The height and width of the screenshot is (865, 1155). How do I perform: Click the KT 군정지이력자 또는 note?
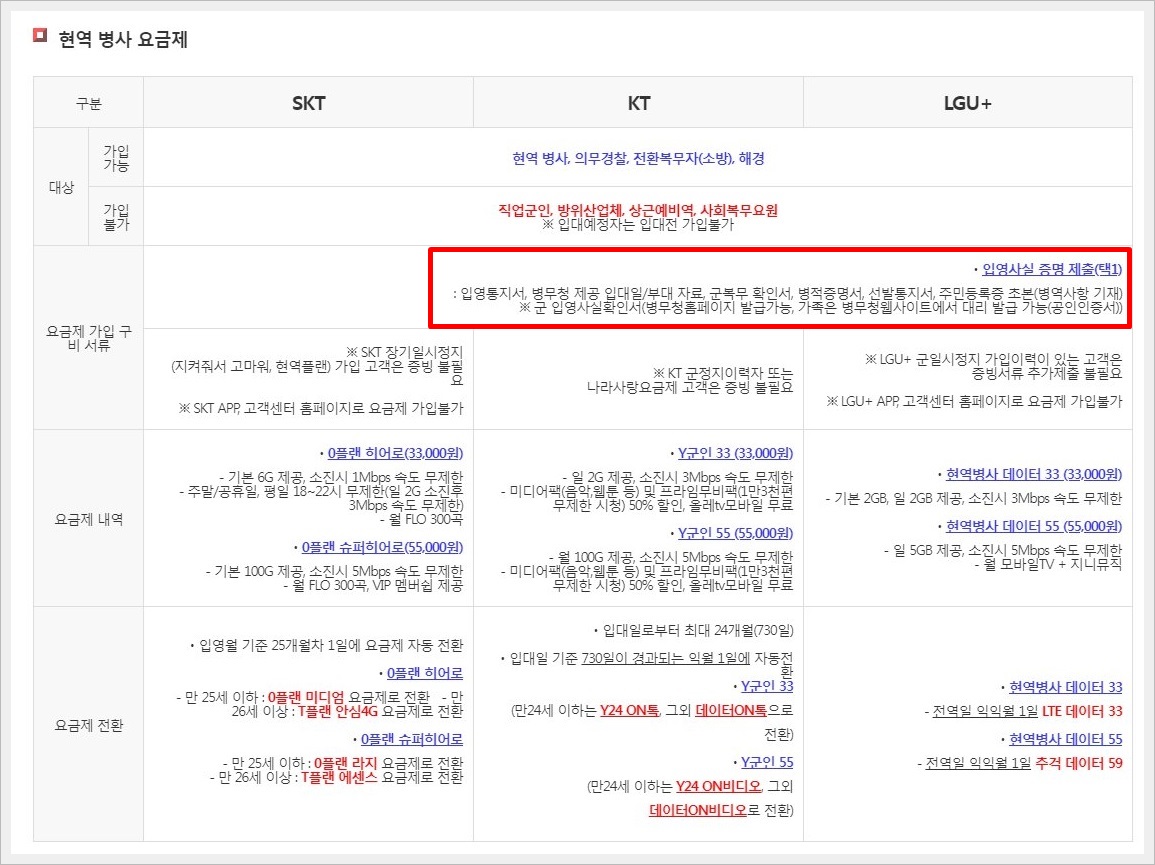point(723,374)
